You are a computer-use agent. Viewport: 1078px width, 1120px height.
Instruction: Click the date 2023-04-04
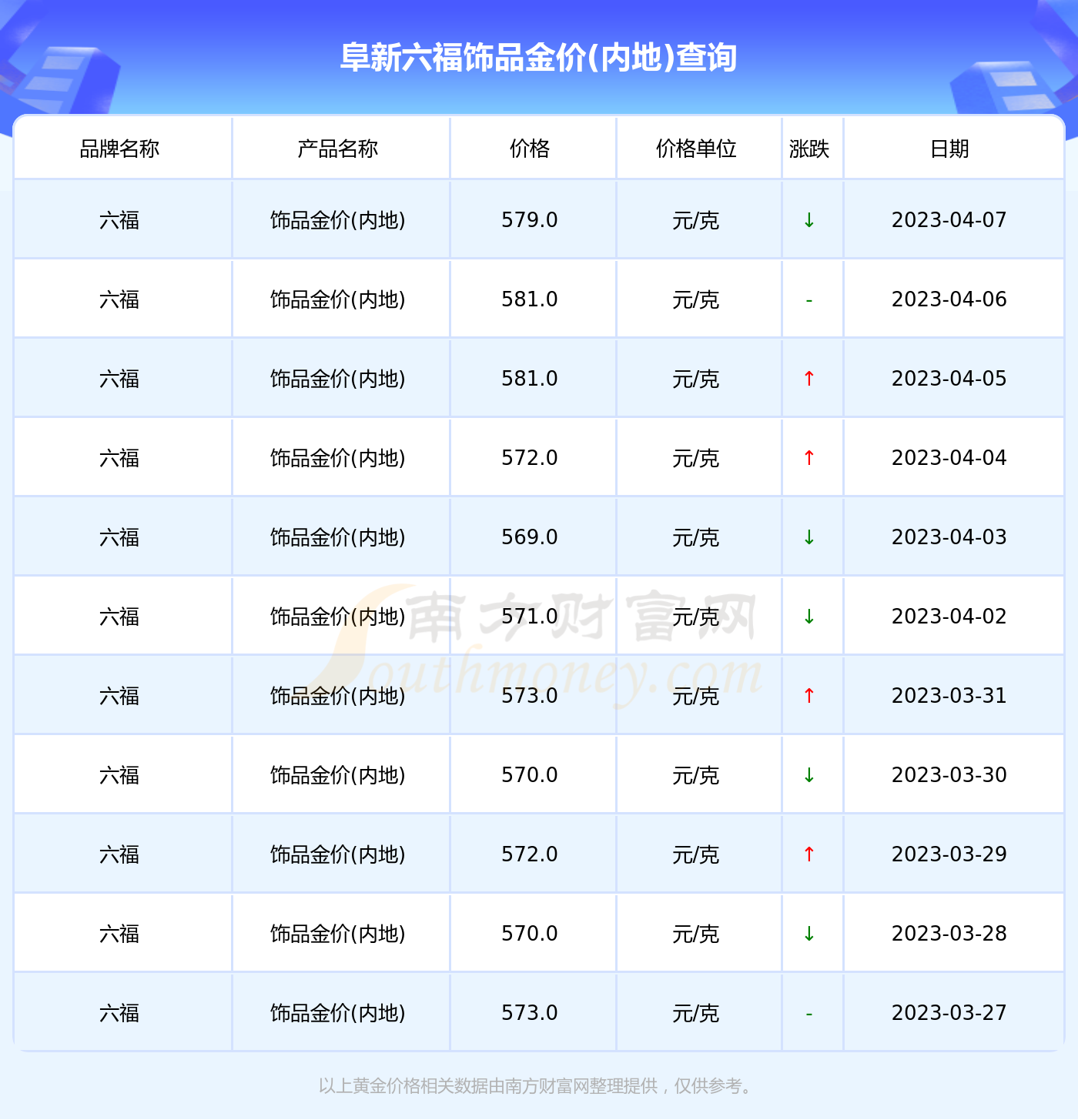pos(949,458)
